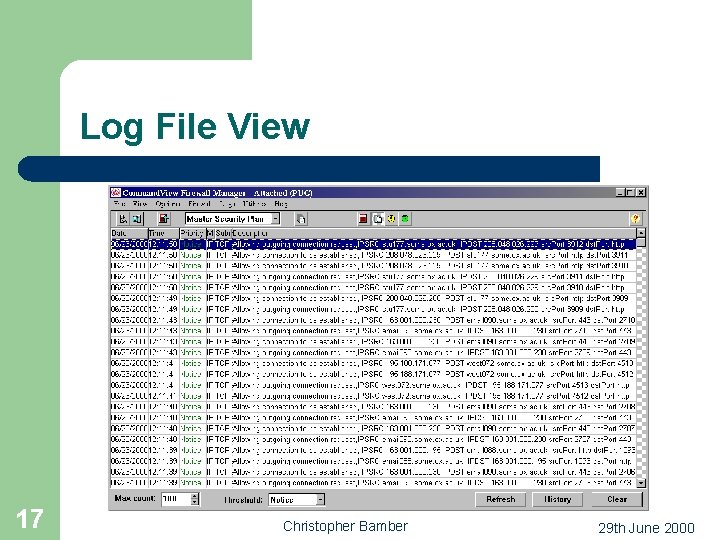
Task: Open the View menu
Action: coord(140,203)
